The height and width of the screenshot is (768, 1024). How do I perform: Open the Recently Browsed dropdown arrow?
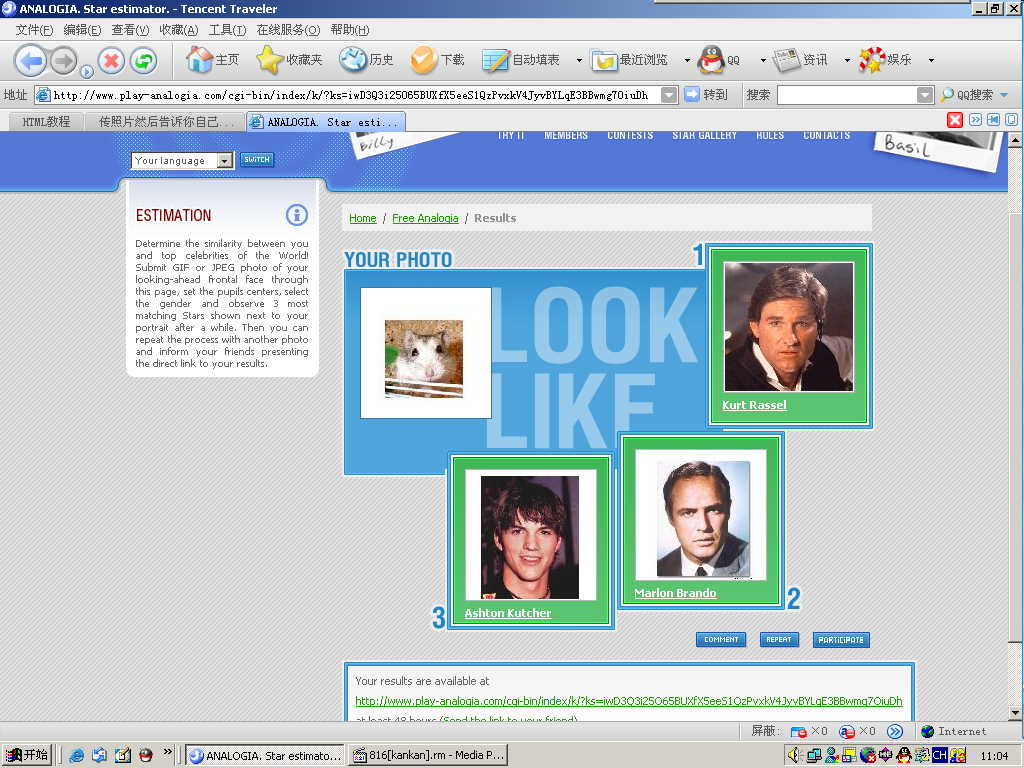tap(687, 61)
